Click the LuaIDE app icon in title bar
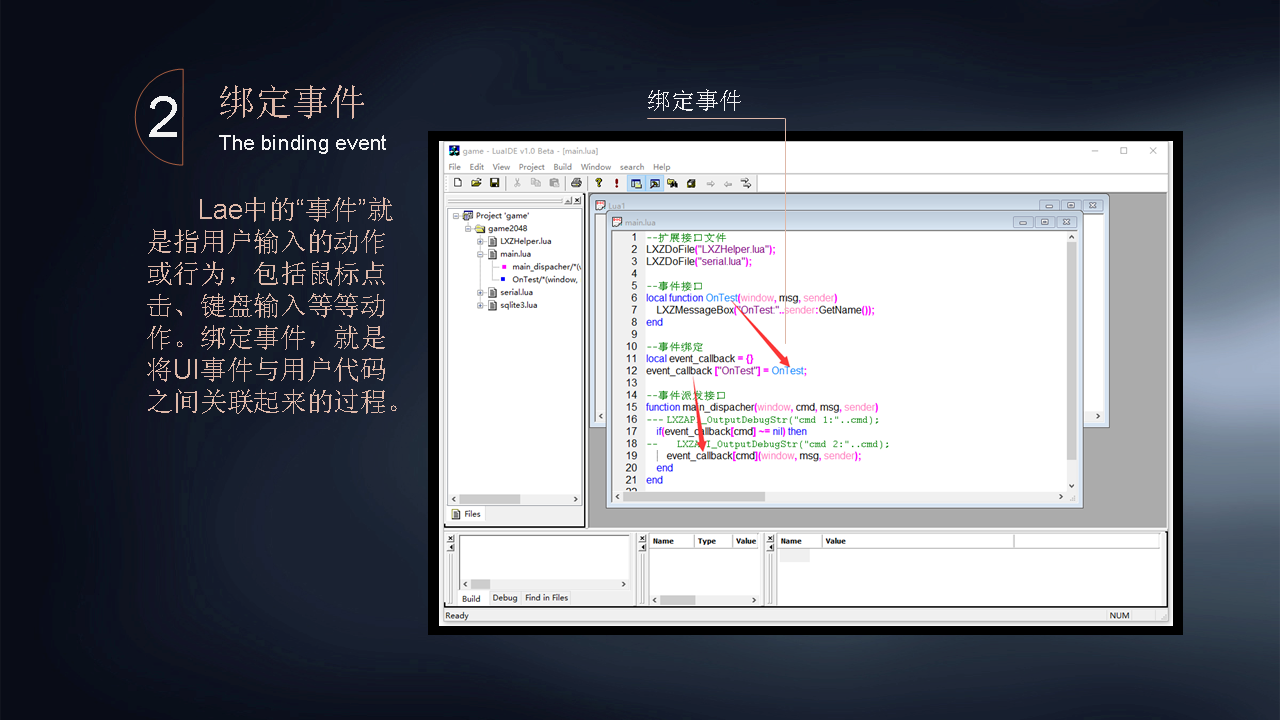The width and height of the screenshot is (1280, 720). coord(454,151)
